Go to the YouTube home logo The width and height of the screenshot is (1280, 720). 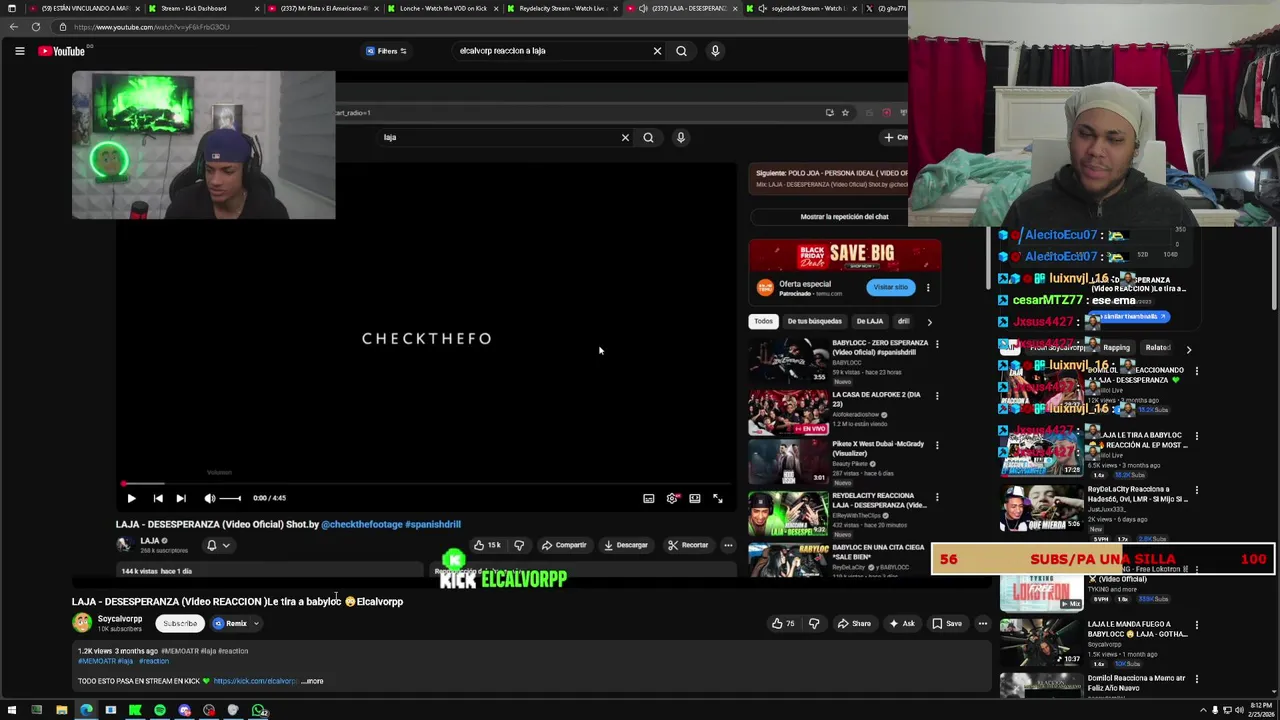point(62,51)
